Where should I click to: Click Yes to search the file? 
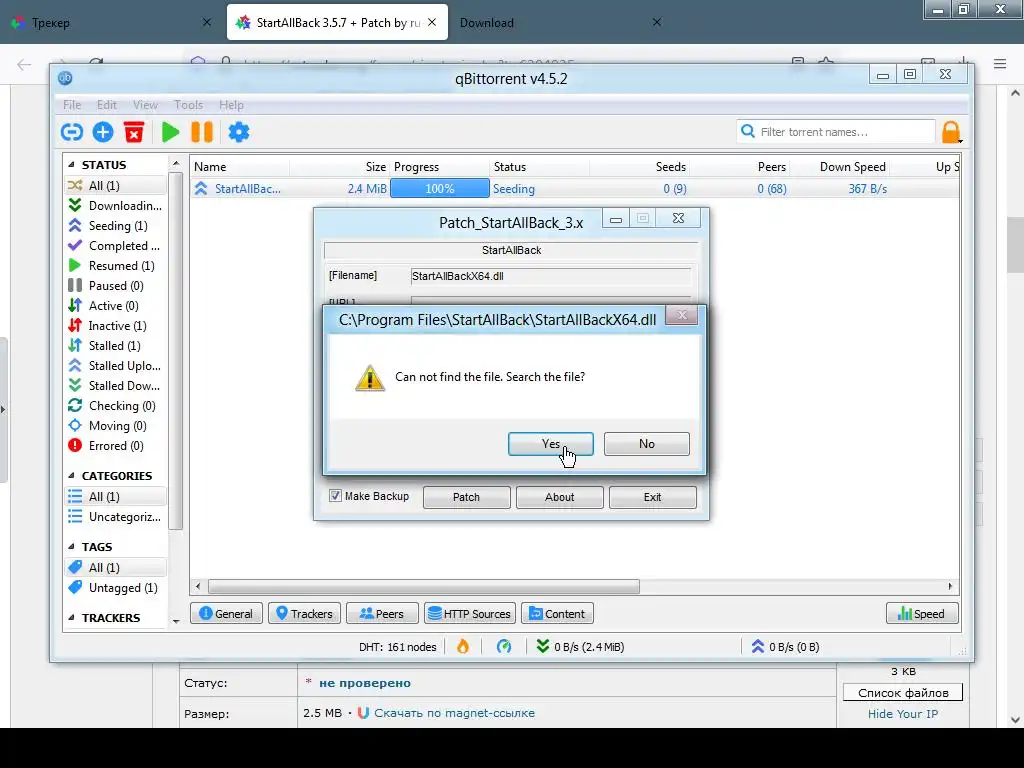tap(551, 443)
